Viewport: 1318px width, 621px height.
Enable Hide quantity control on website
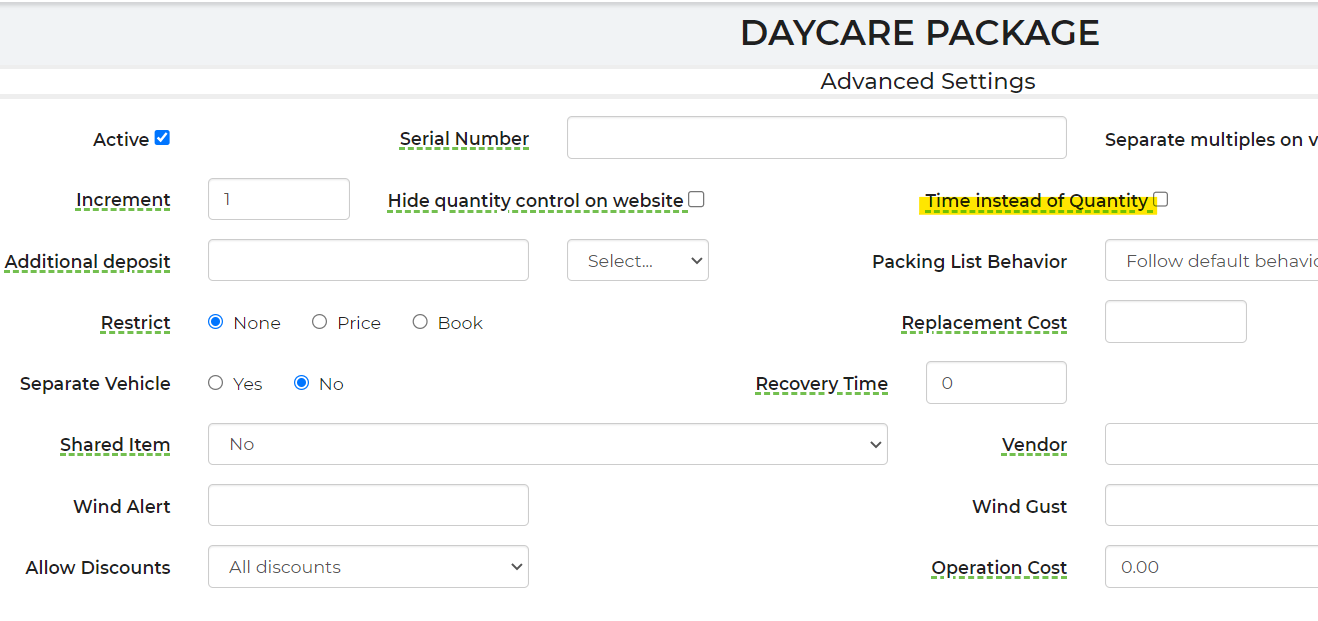tap(696, 199)
